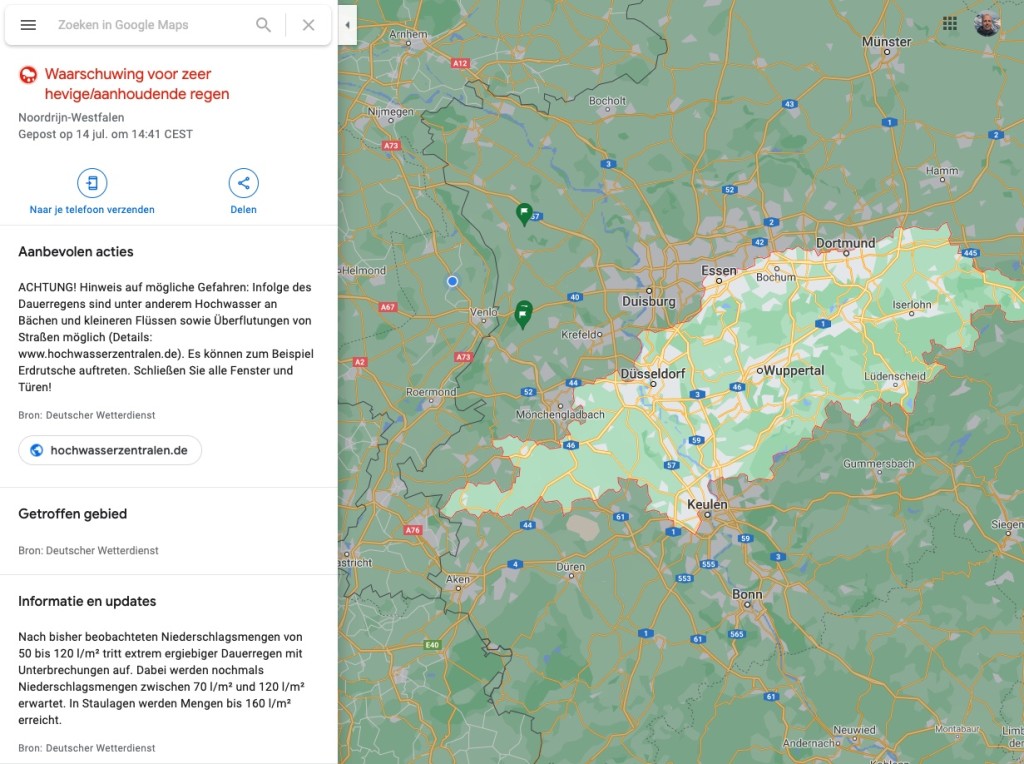Click the Neuwied town label
This screenshot has width=1024, height=764.
point(854,729)
